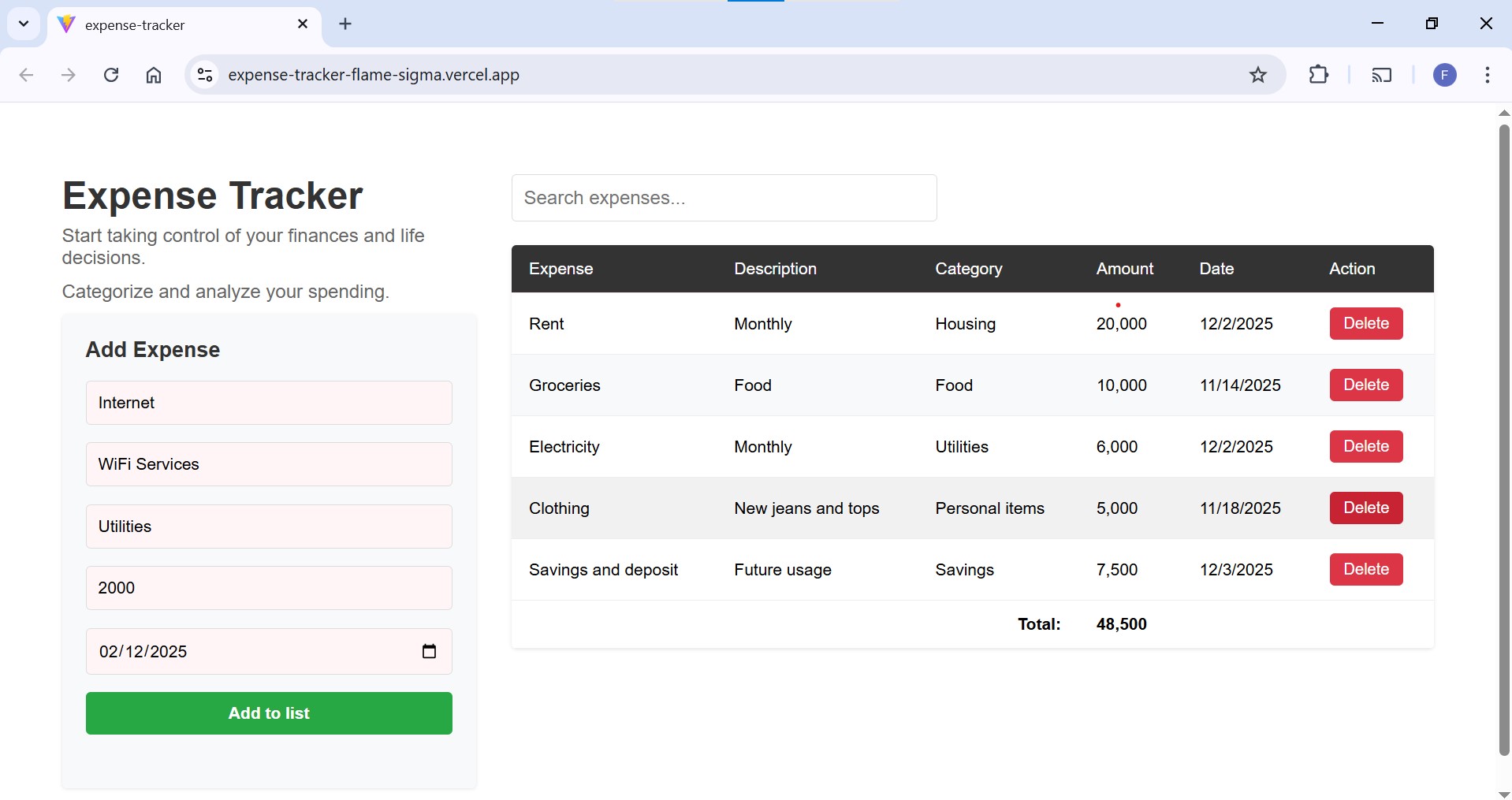Select the expense-tracker browser tab

tap(185, 24)
